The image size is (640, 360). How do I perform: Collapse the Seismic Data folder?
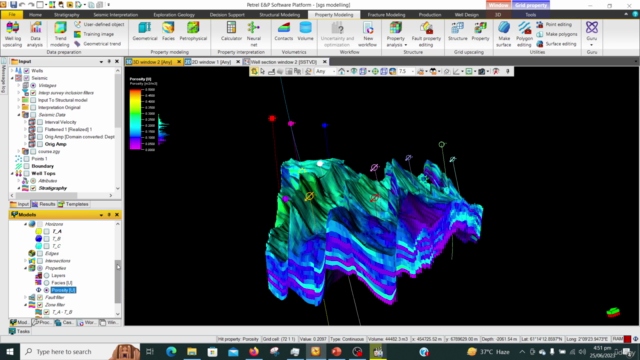(19, 115)
